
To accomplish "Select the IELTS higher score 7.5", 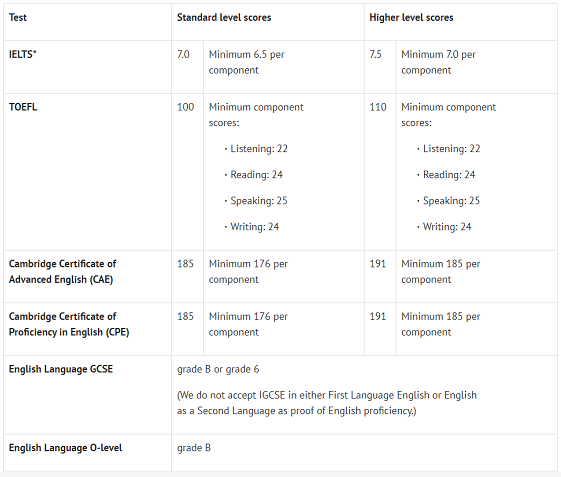I will 375,54.
